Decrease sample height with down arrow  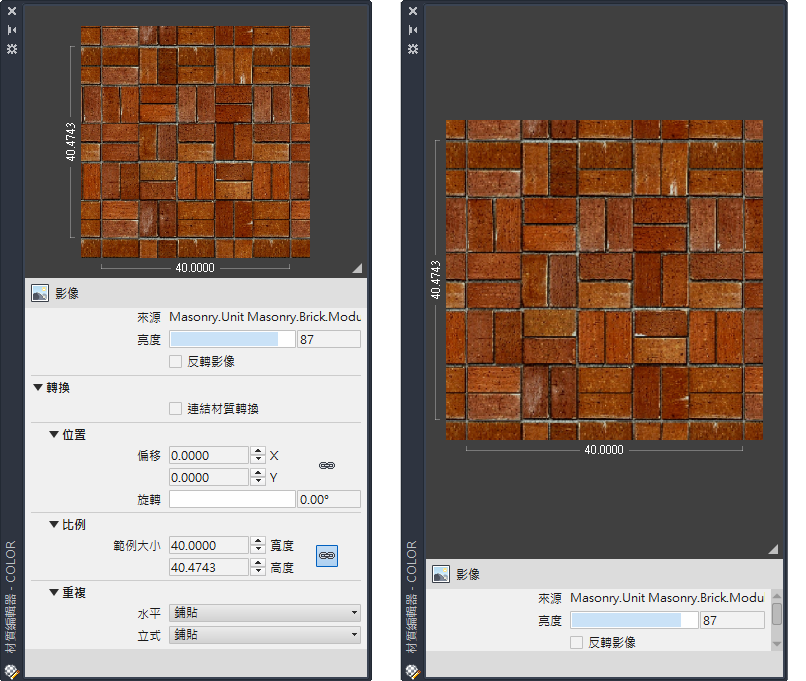coord(258,572)
